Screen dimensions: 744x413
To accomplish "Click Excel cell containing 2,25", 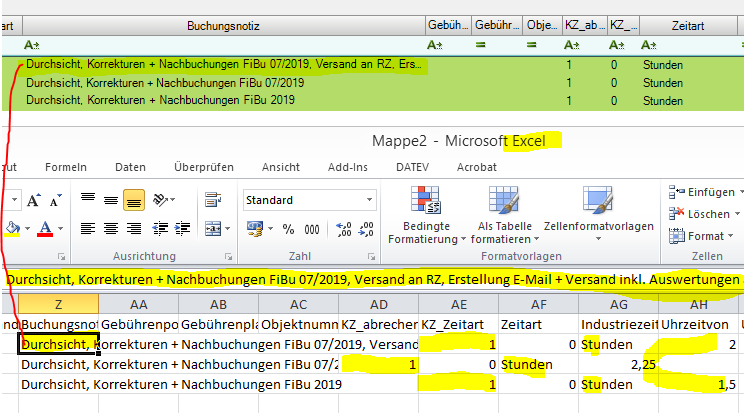I will pos(618,365).
